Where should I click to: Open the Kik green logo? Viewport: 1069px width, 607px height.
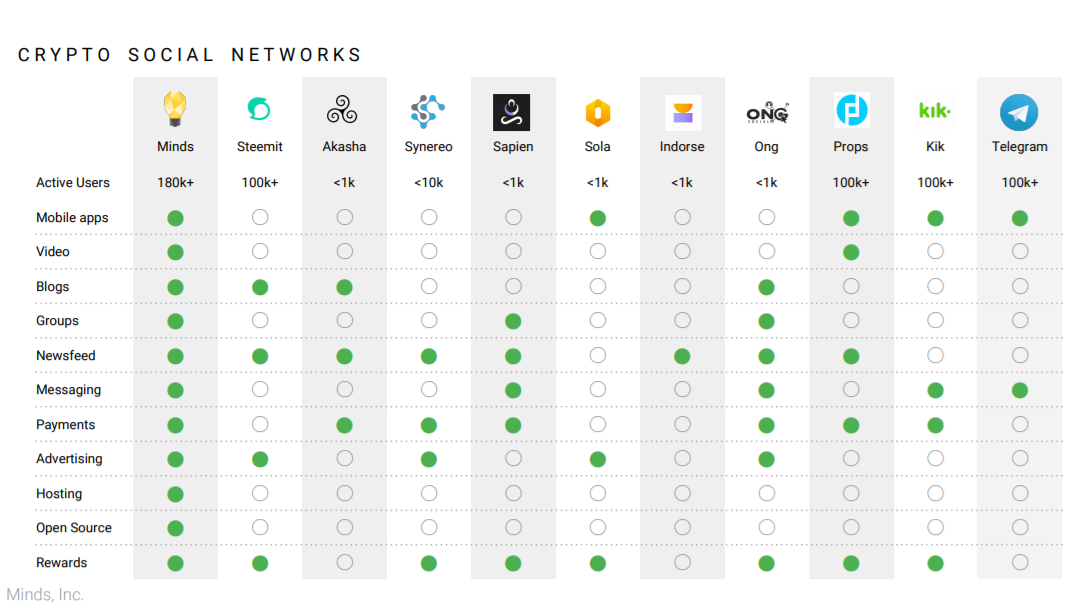pos(935,110)
